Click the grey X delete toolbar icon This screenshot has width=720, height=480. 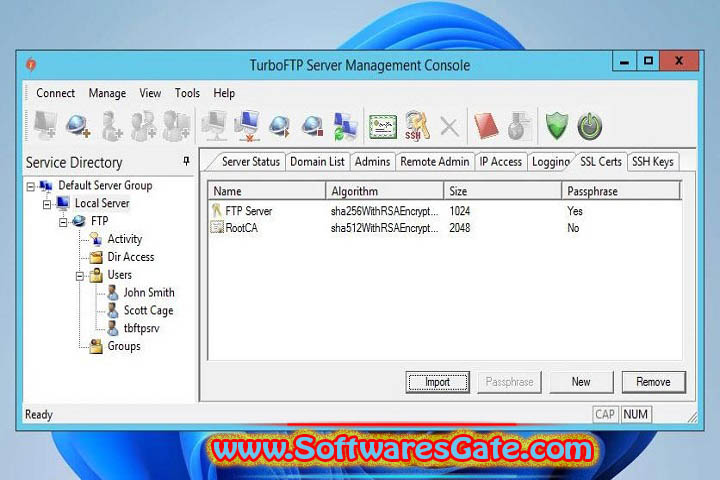pyautogui.click(x=450, y=127)
